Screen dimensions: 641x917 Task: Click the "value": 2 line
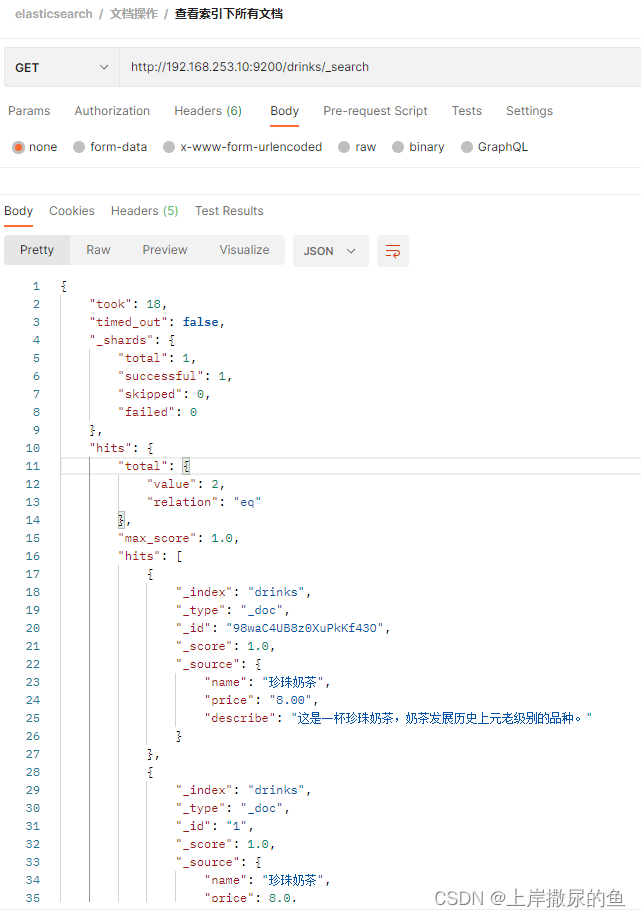pos(185,484)
